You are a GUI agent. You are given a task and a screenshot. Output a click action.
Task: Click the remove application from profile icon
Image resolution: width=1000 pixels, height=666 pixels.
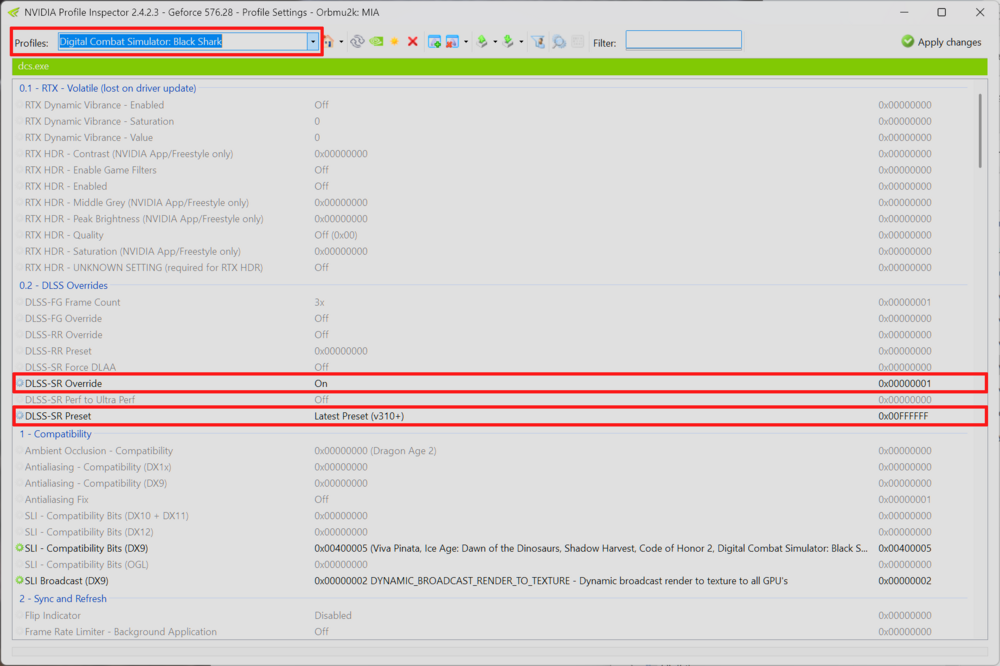point(452,42)
